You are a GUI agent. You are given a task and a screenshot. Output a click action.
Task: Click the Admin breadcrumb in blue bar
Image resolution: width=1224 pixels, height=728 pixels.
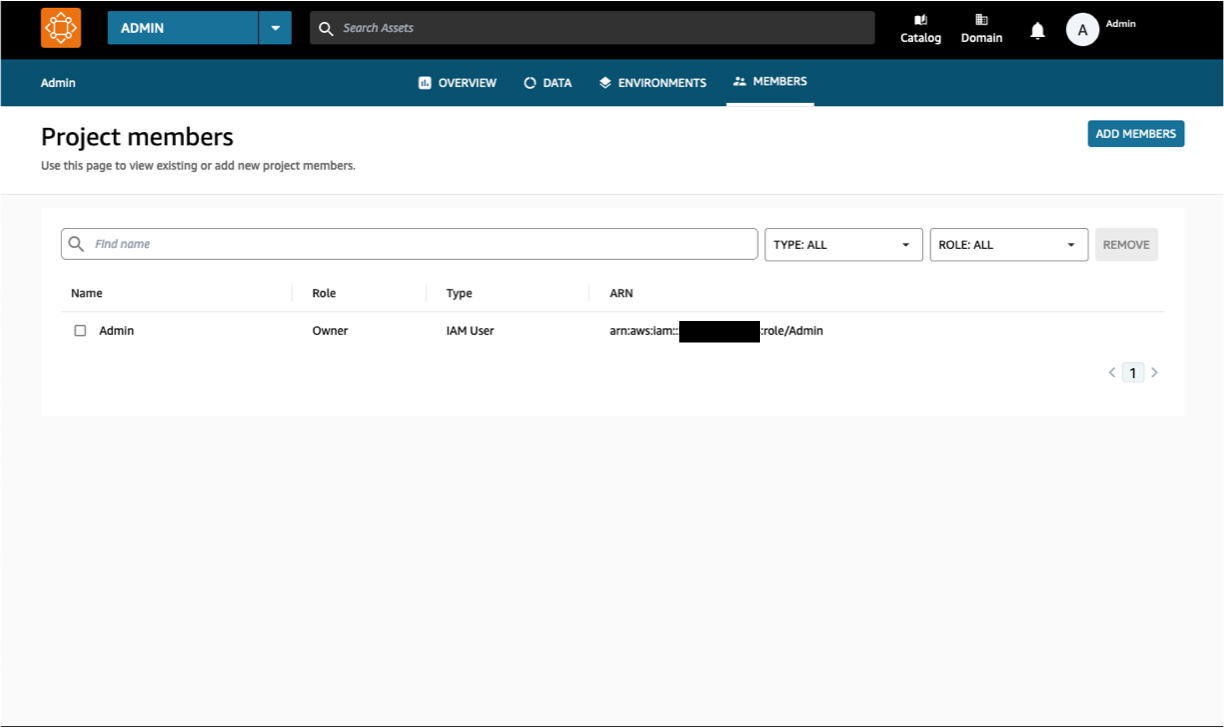pyautogui.click(x=58, y=83)
